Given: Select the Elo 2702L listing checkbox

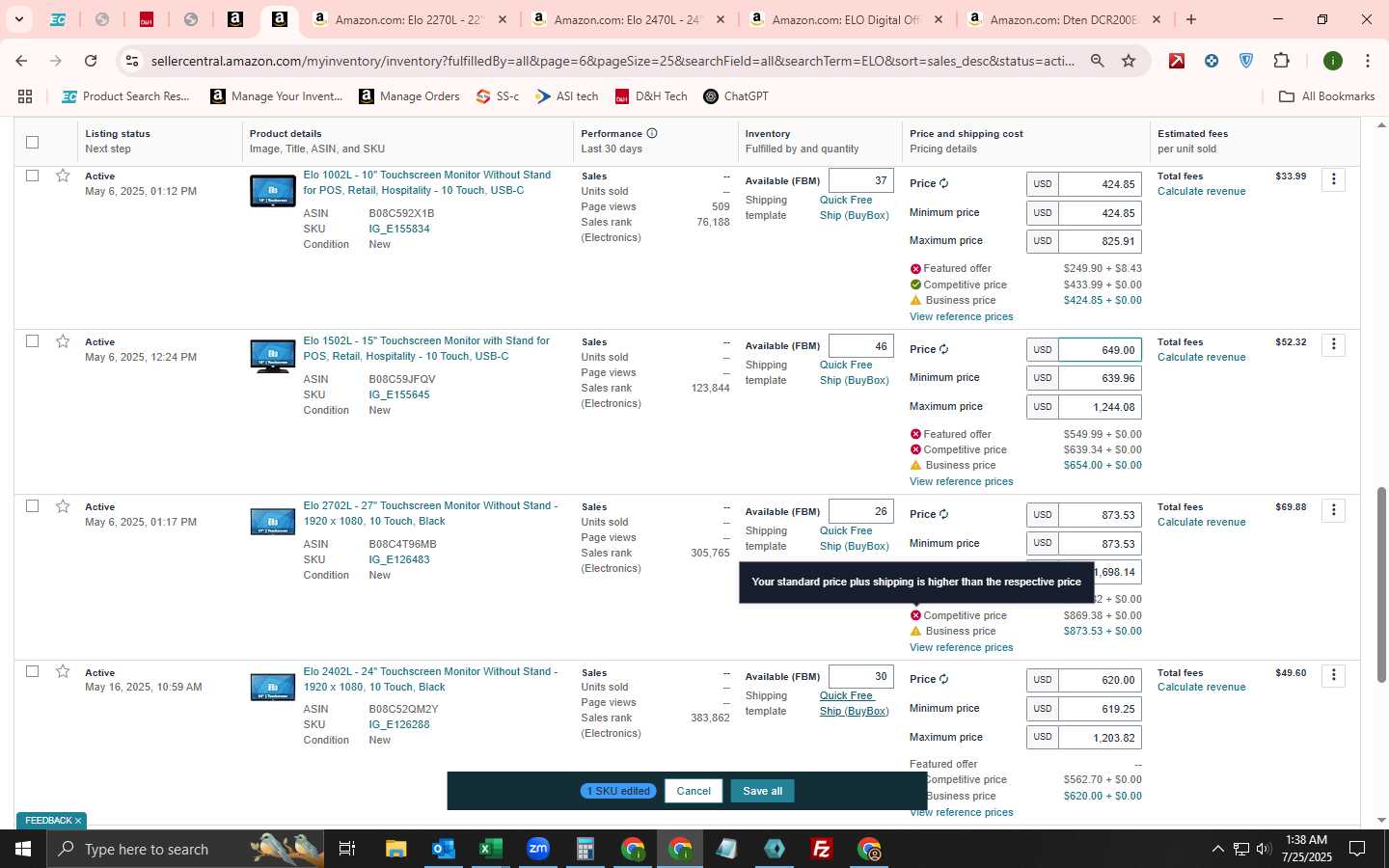Looking at the screenshot, I should click(32, 506).
